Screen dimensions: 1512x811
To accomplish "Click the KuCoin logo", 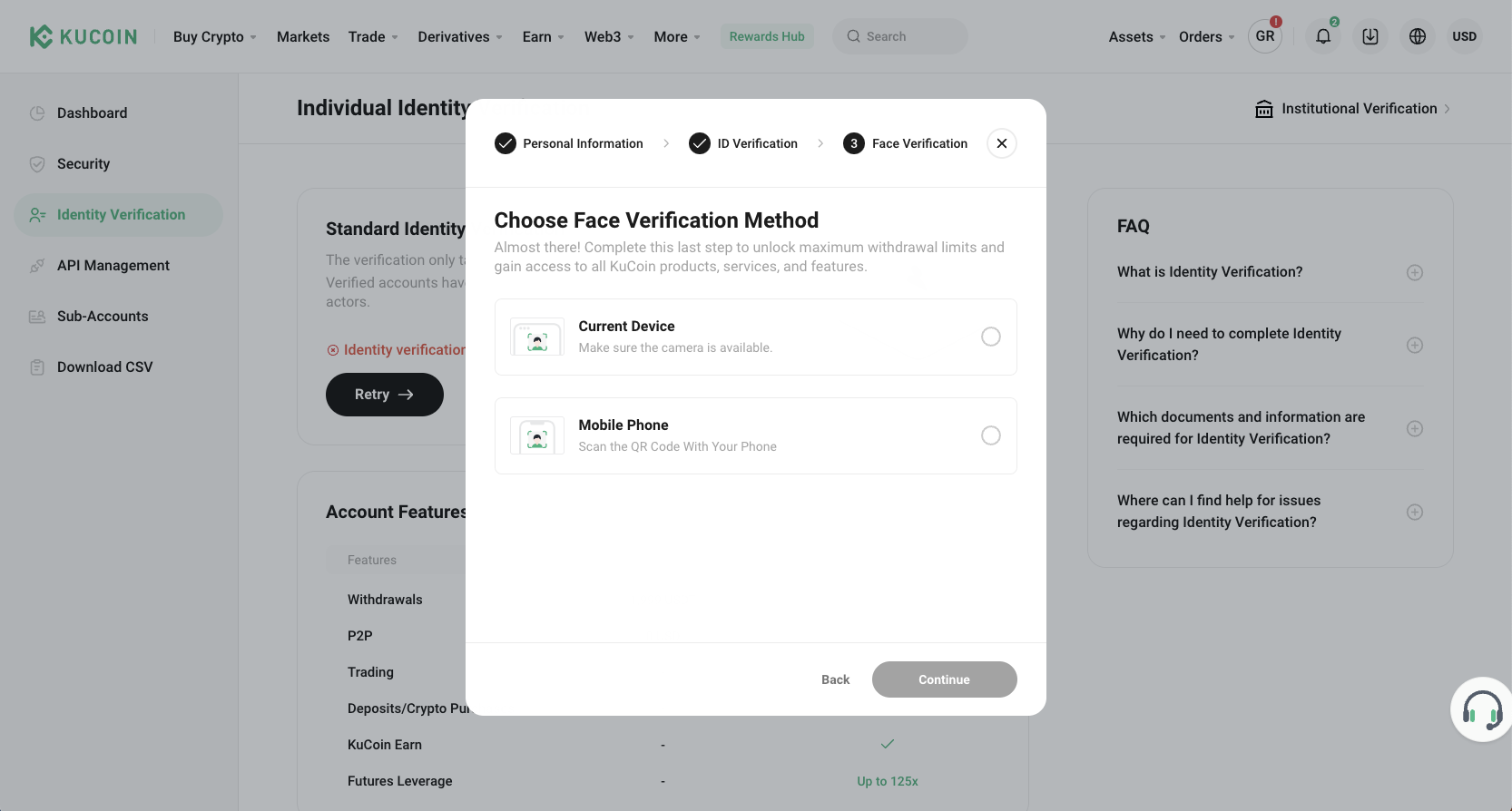I will (x=83, y=36).
